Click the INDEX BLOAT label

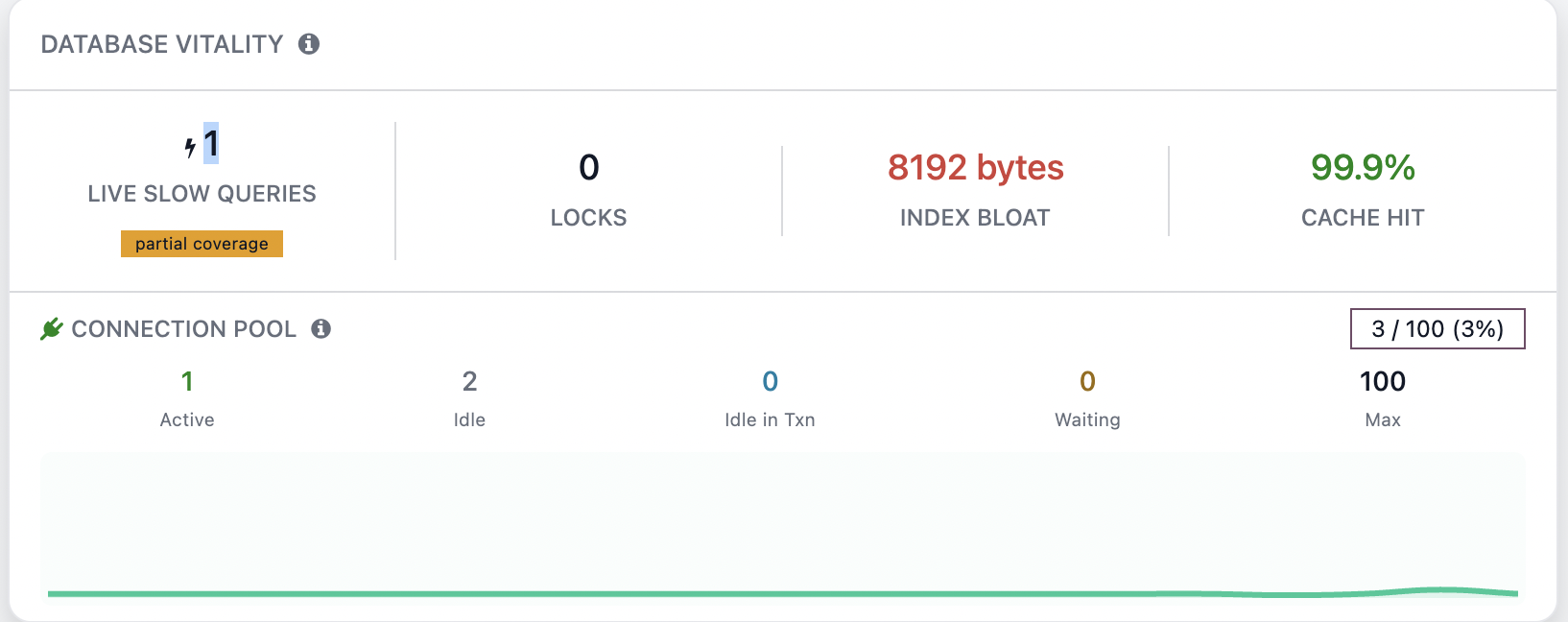coord(975,218)
